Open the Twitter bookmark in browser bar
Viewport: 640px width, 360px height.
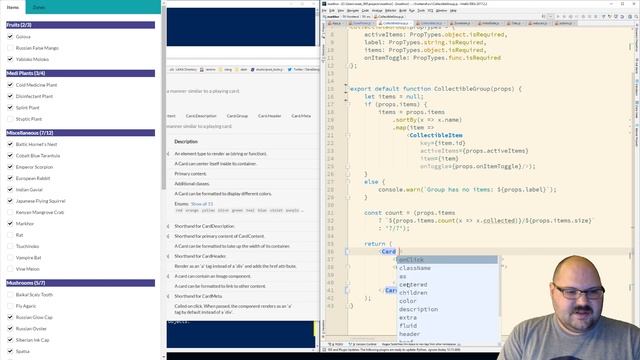point(303,70)
